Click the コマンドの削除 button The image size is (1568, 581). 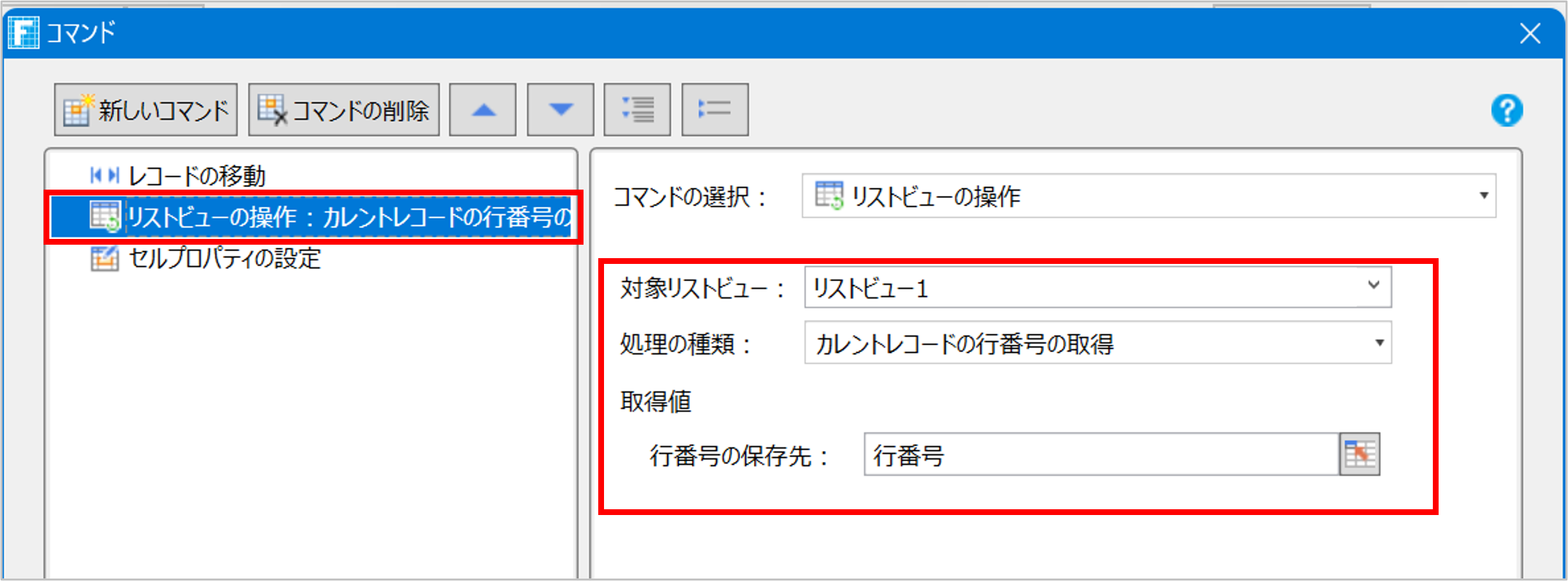(x=344, y=110)
